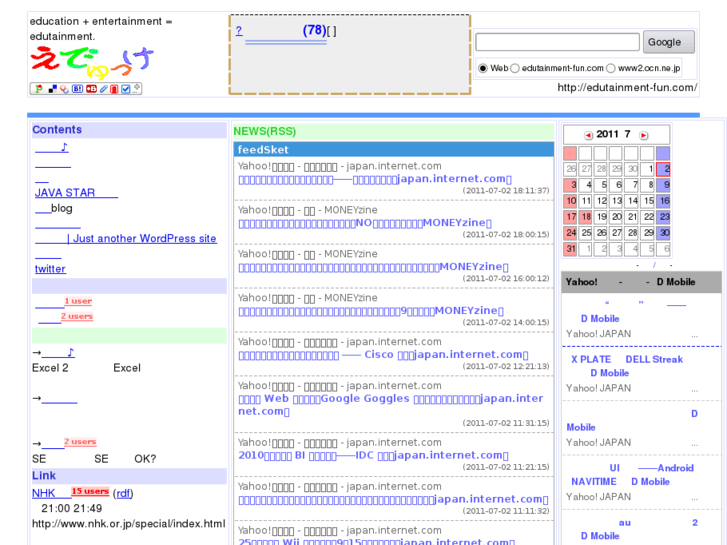Click the '?' link in dashed box
Screen dimensions: 727x545
coord(239,31)
